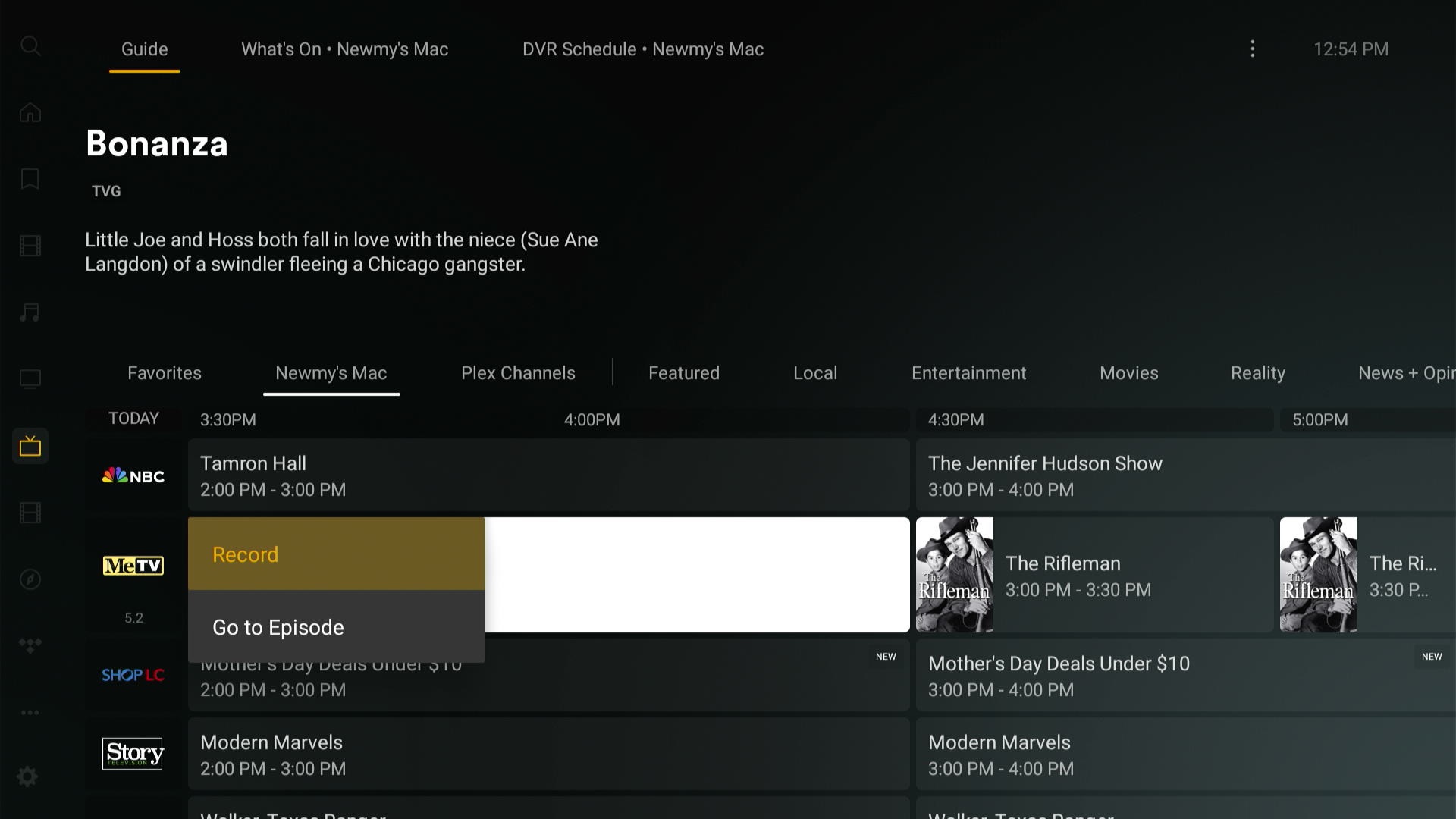Switch to the Movies category filter
The height and width of the screenshot is (819, 1456).
click(1128, 372)
